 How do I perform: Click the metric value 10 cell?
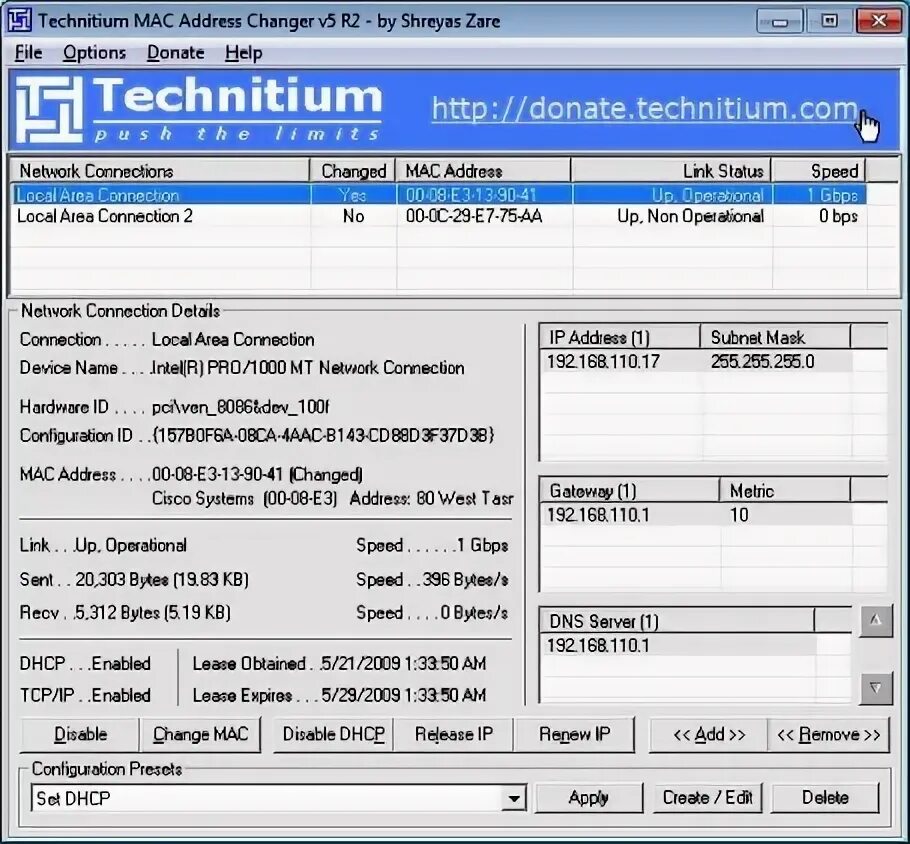[x=739, y=515]
